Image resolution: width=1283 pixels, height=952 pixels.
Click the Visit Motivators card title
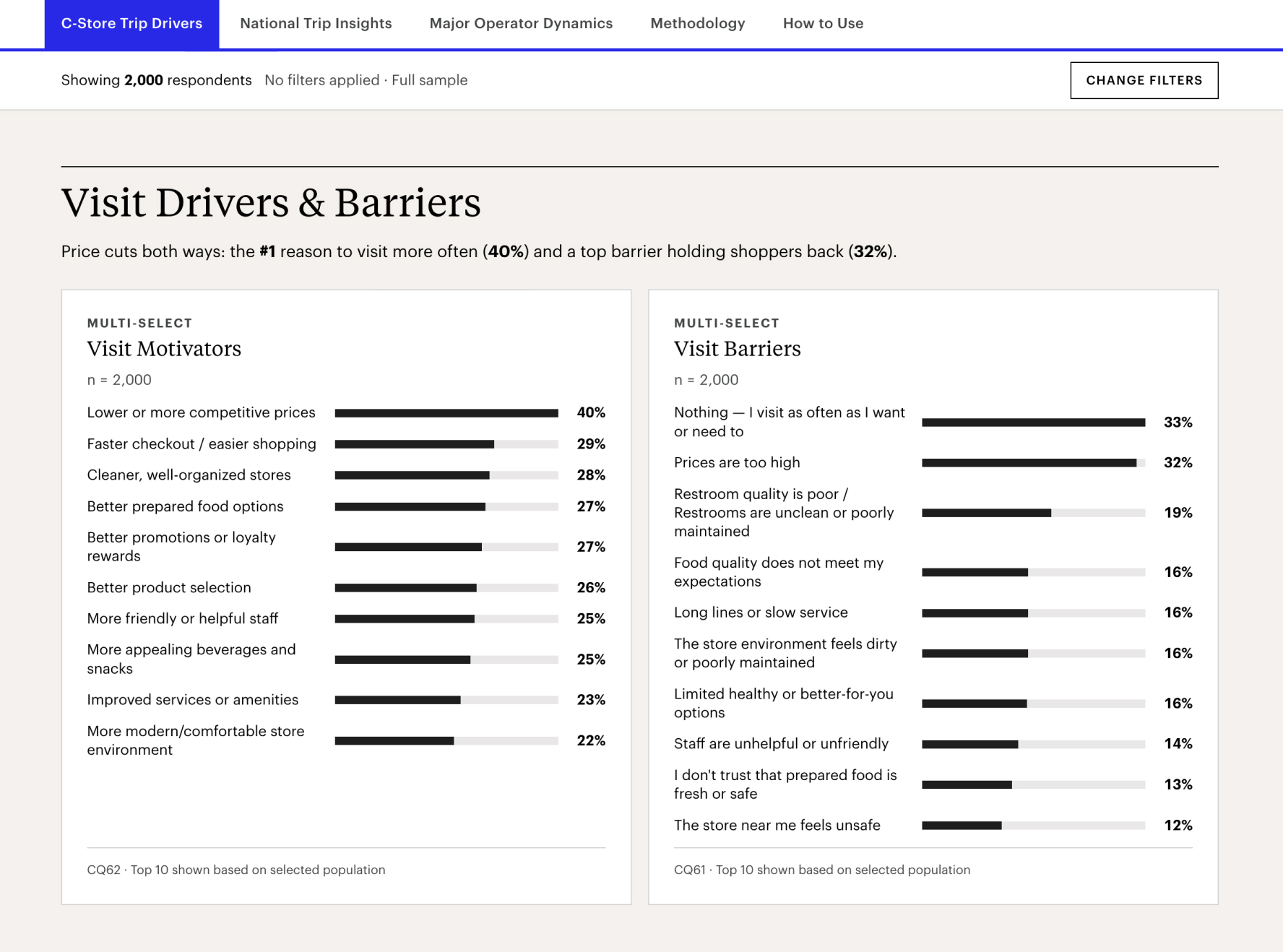click(164, 349)
